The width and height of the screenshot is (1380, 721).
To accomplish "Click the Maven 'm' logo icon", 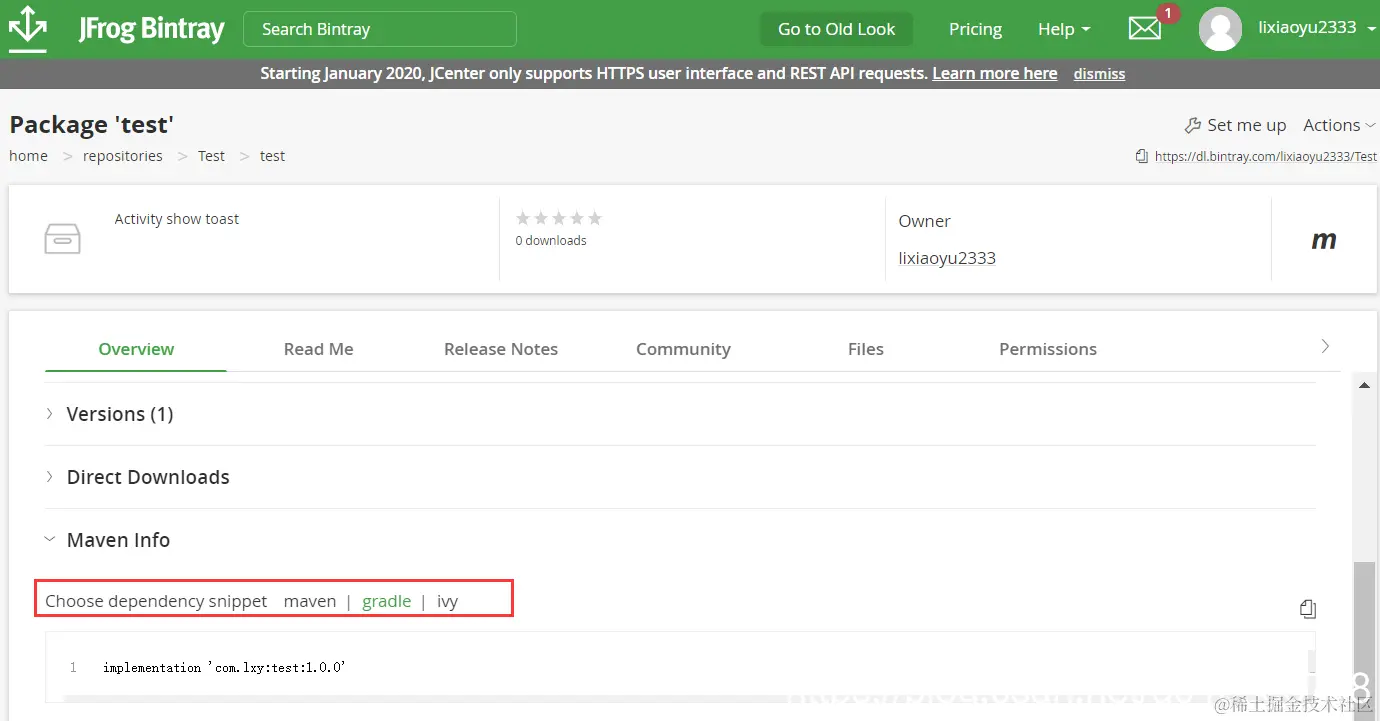I will point(1324,240).
